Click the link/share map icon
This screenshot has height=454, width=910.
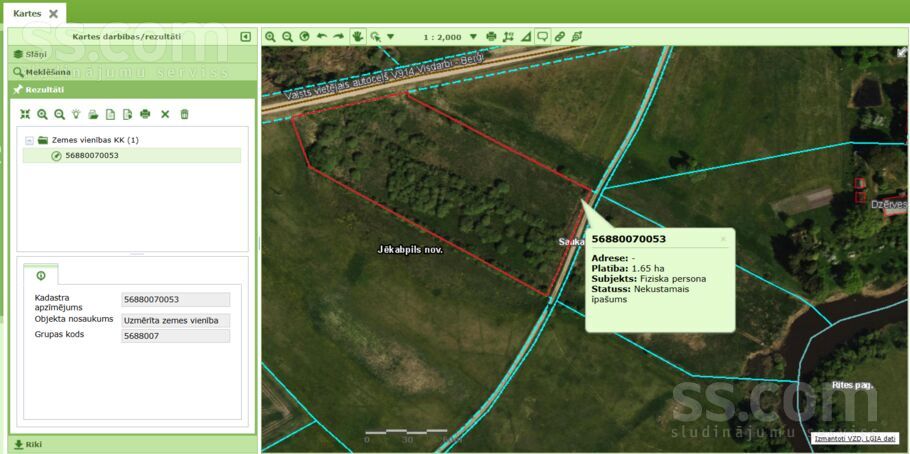pyautogui.click(x=560, y=37)
